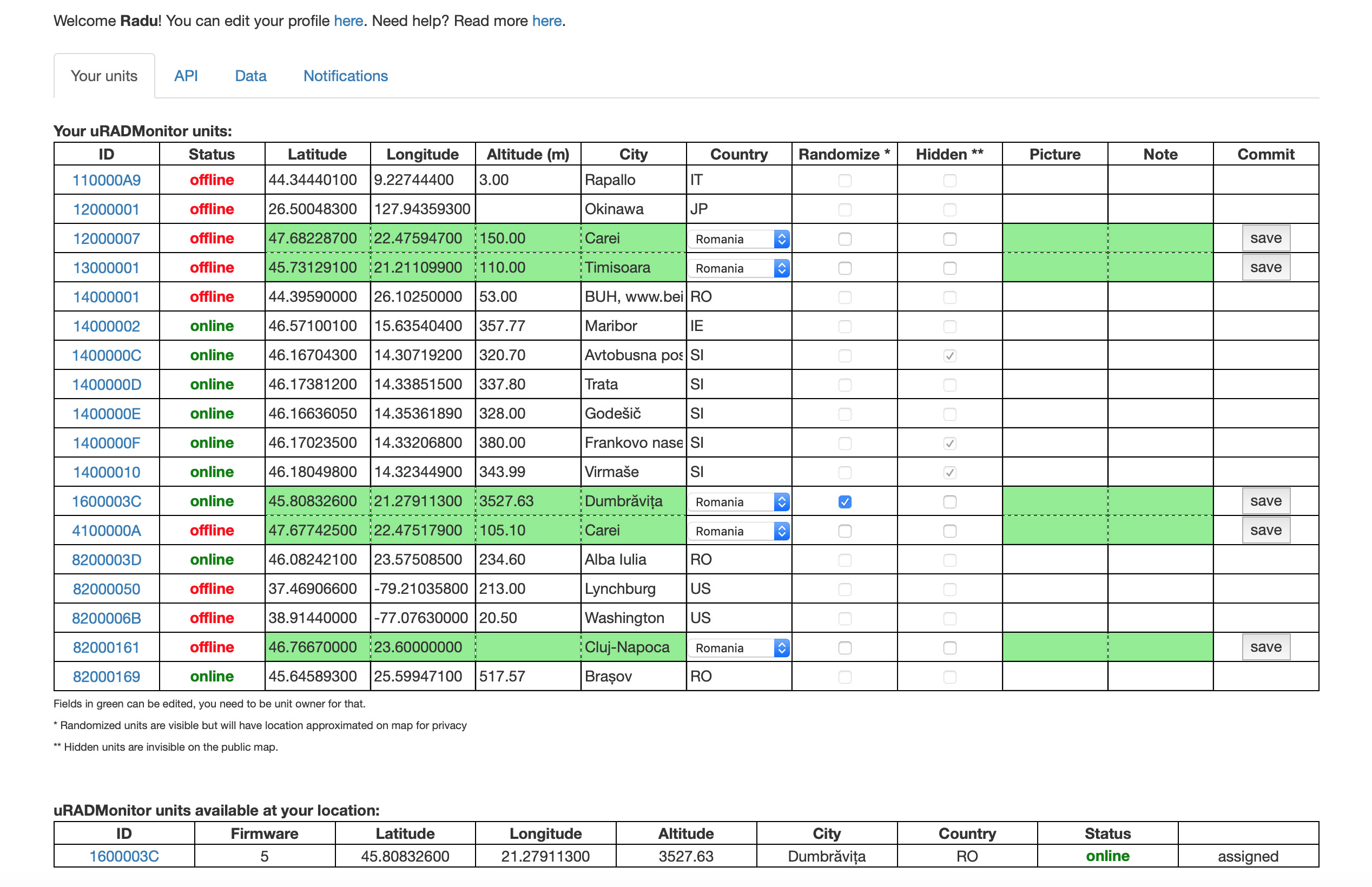Open unit 82000050 link

[106, 589]
